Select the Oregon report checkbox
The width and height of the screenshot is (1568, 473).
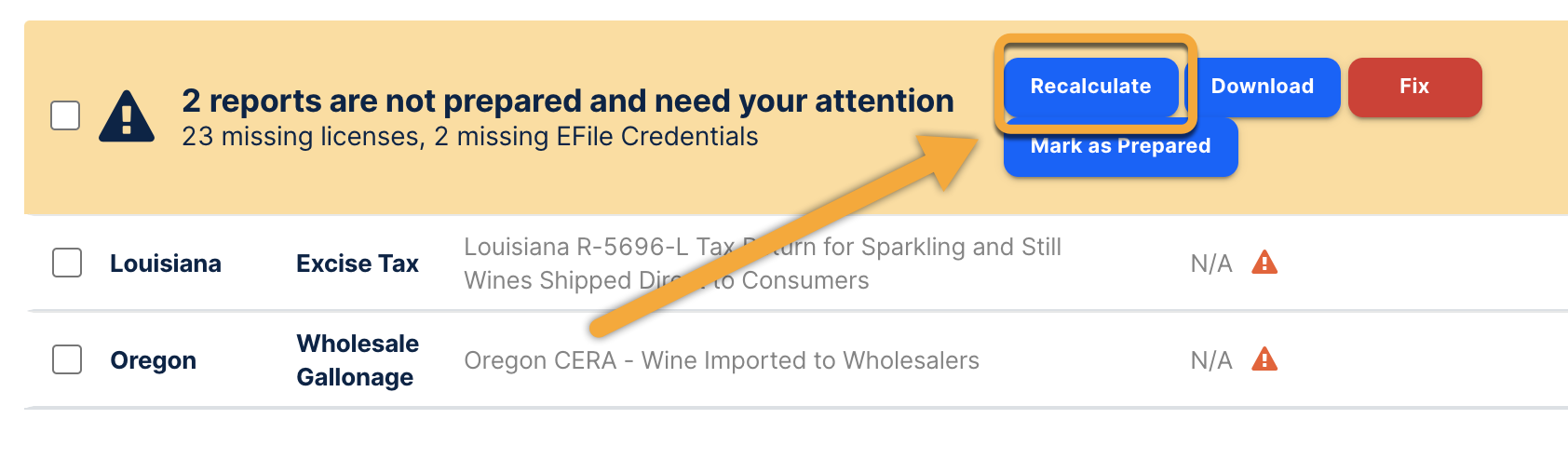[67, 359]
